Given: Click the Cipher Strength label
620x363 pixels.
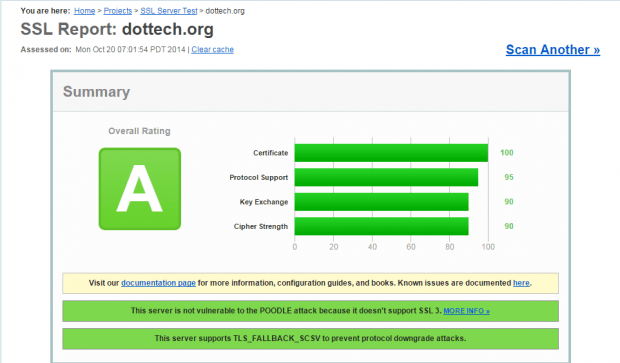Looking at the screenshot, I should (x=261, y=227).
